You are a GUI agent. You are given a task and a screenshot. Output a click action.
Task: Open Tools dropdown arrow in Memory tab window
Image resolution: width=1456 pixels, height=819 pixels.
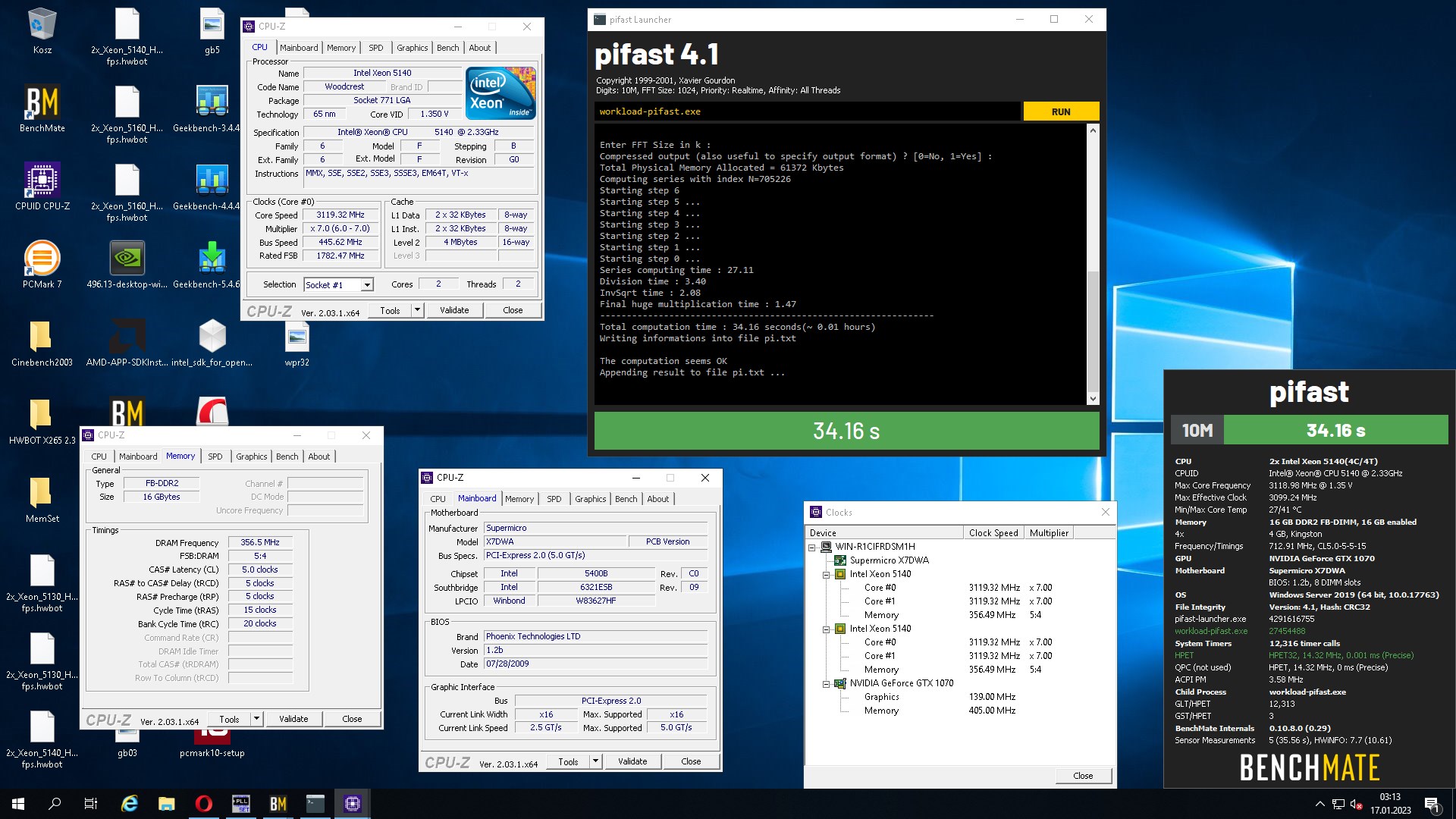(x=256, y=719)
